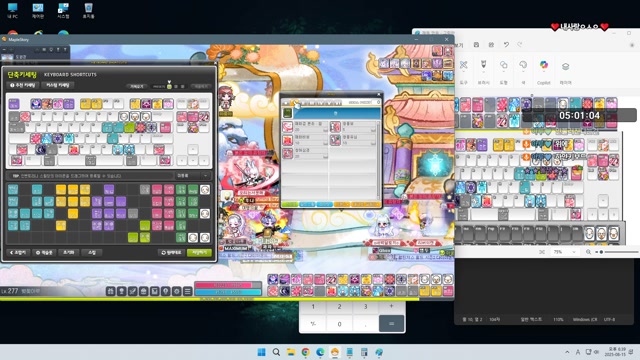Open the 75% zoom dropdown in Paint
Viewport: 640px width, 360px height.
pyautogui.click(x=564, y=252)
